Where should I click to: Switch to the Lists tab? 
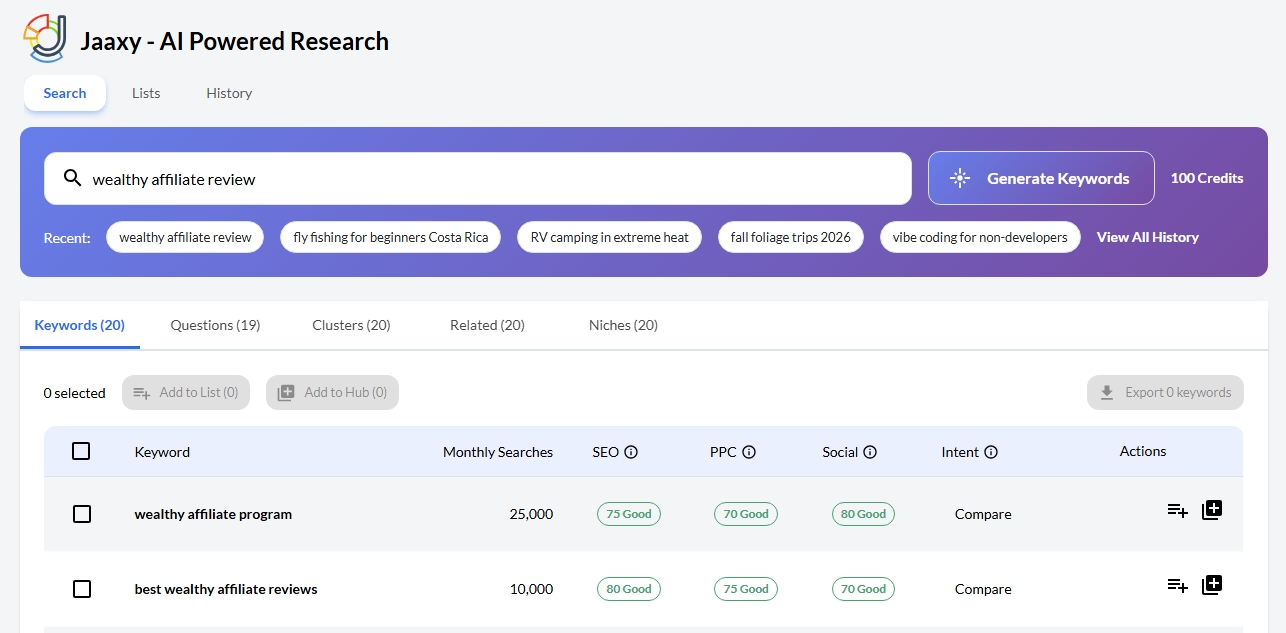pos(146,93)
